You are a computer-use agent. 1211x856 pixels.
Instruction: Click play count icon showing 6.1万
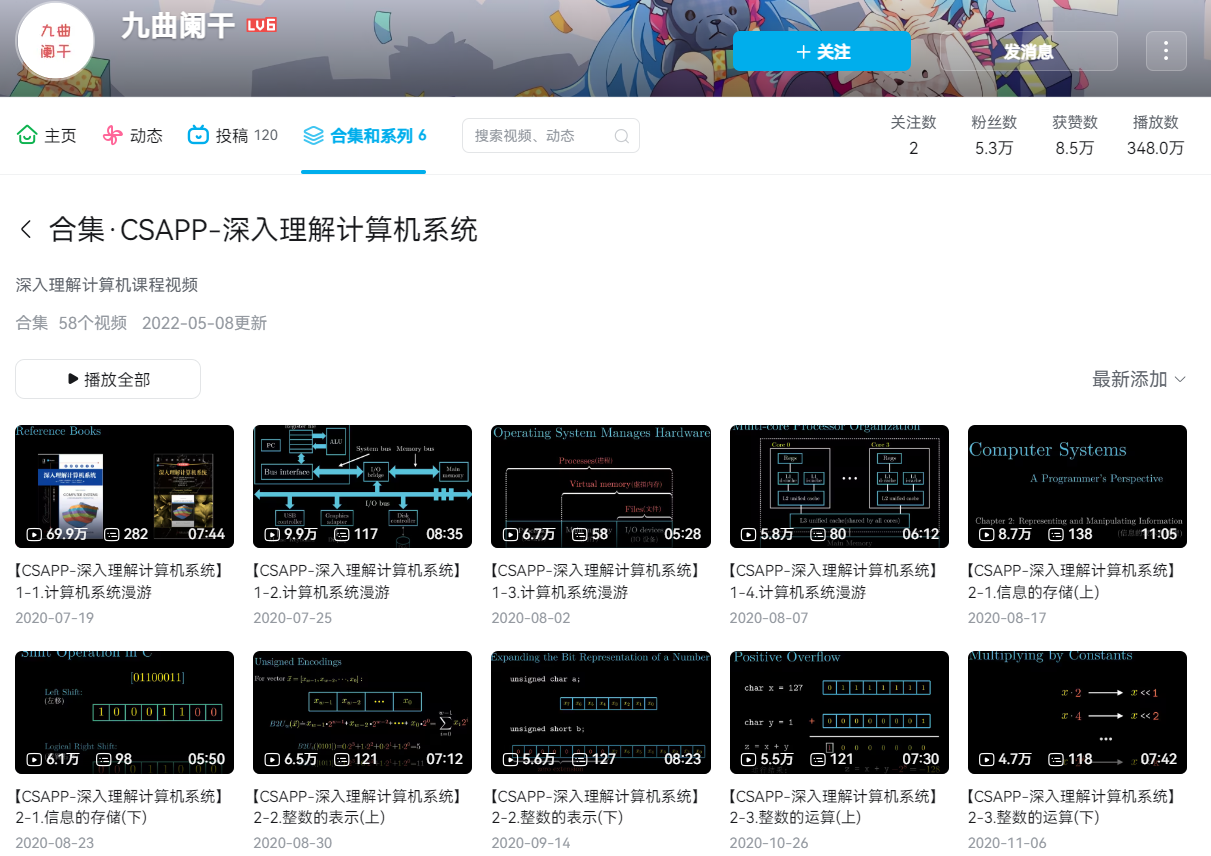click(34, 760)
